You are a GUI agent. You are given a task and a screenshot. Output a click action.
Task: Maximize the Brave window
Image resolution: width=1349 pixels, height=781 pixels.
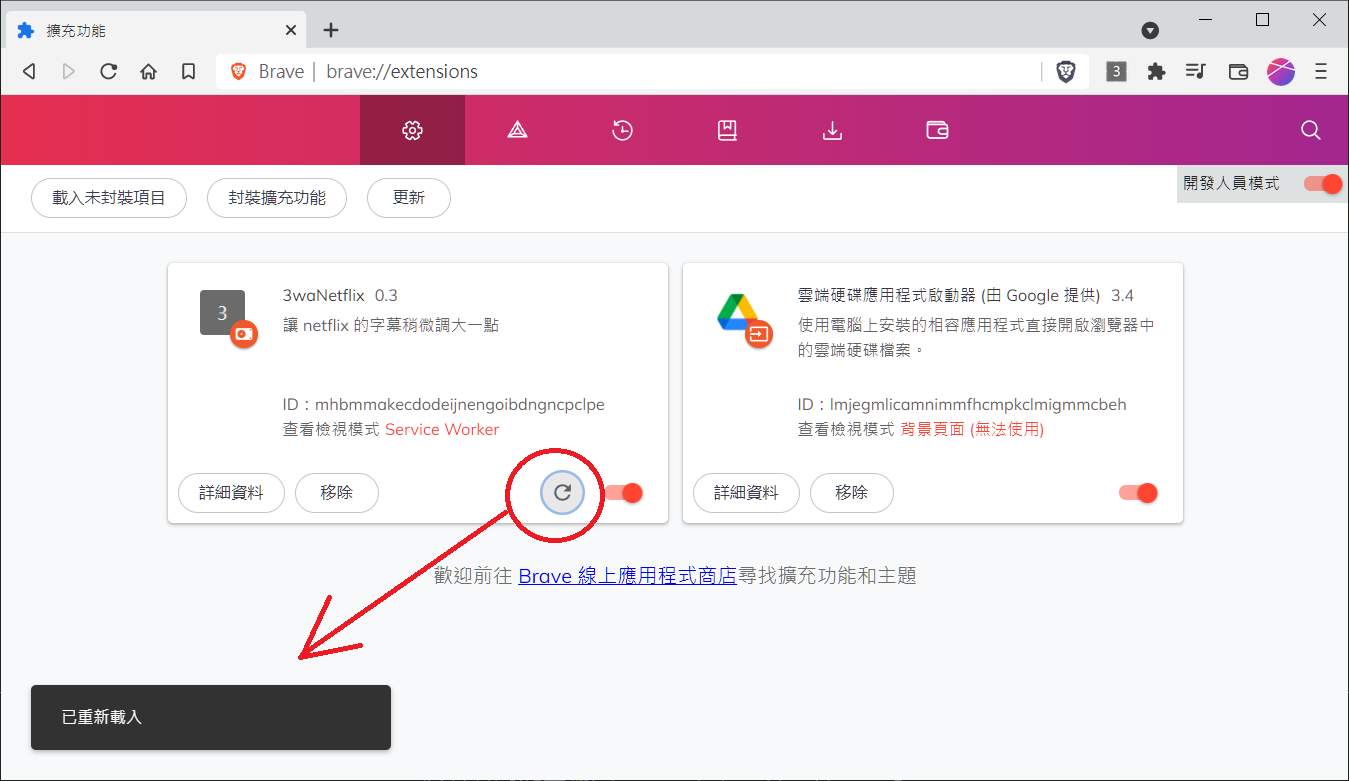tap(1262, 20)
